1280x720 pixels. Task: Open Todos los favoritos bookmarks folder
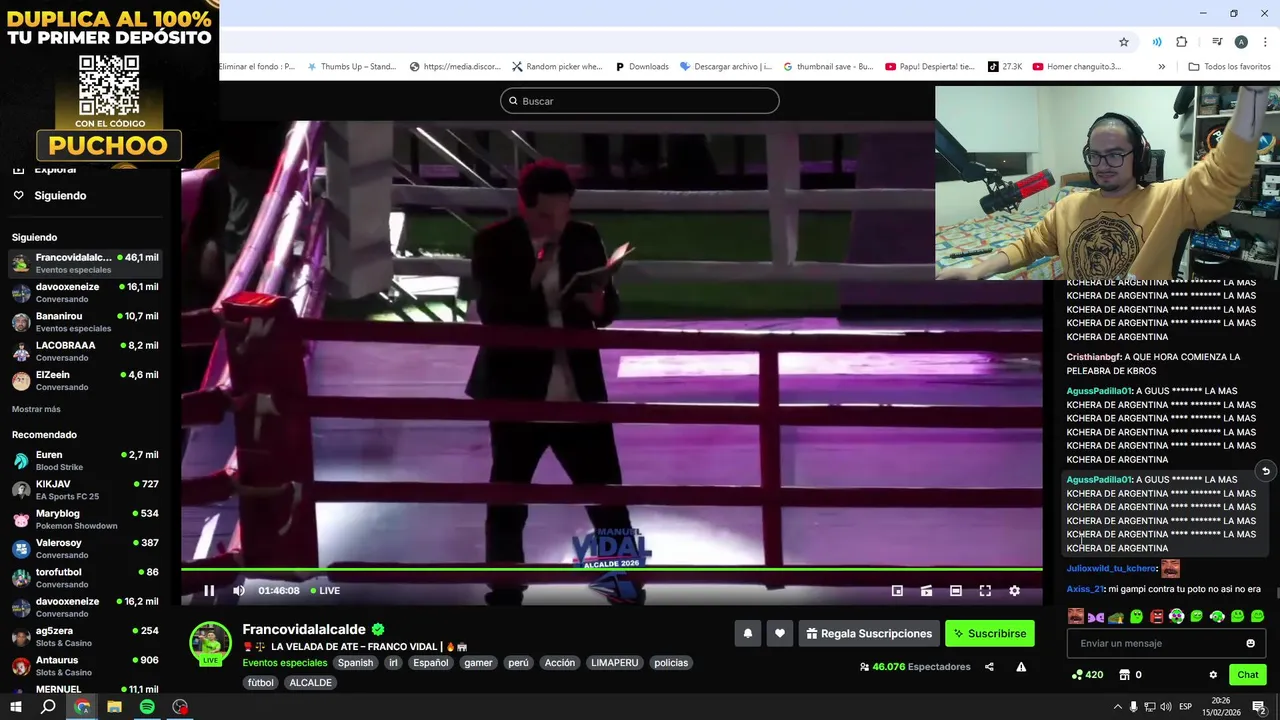point(1229,67)
